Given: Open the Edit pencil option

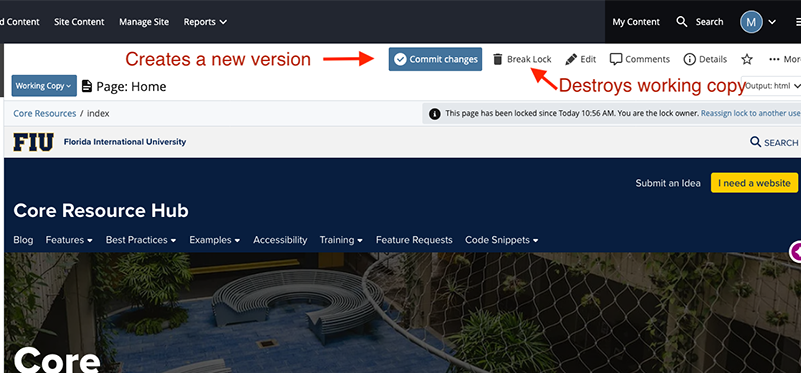Looking at the screenshot, I should click(581, 59).
